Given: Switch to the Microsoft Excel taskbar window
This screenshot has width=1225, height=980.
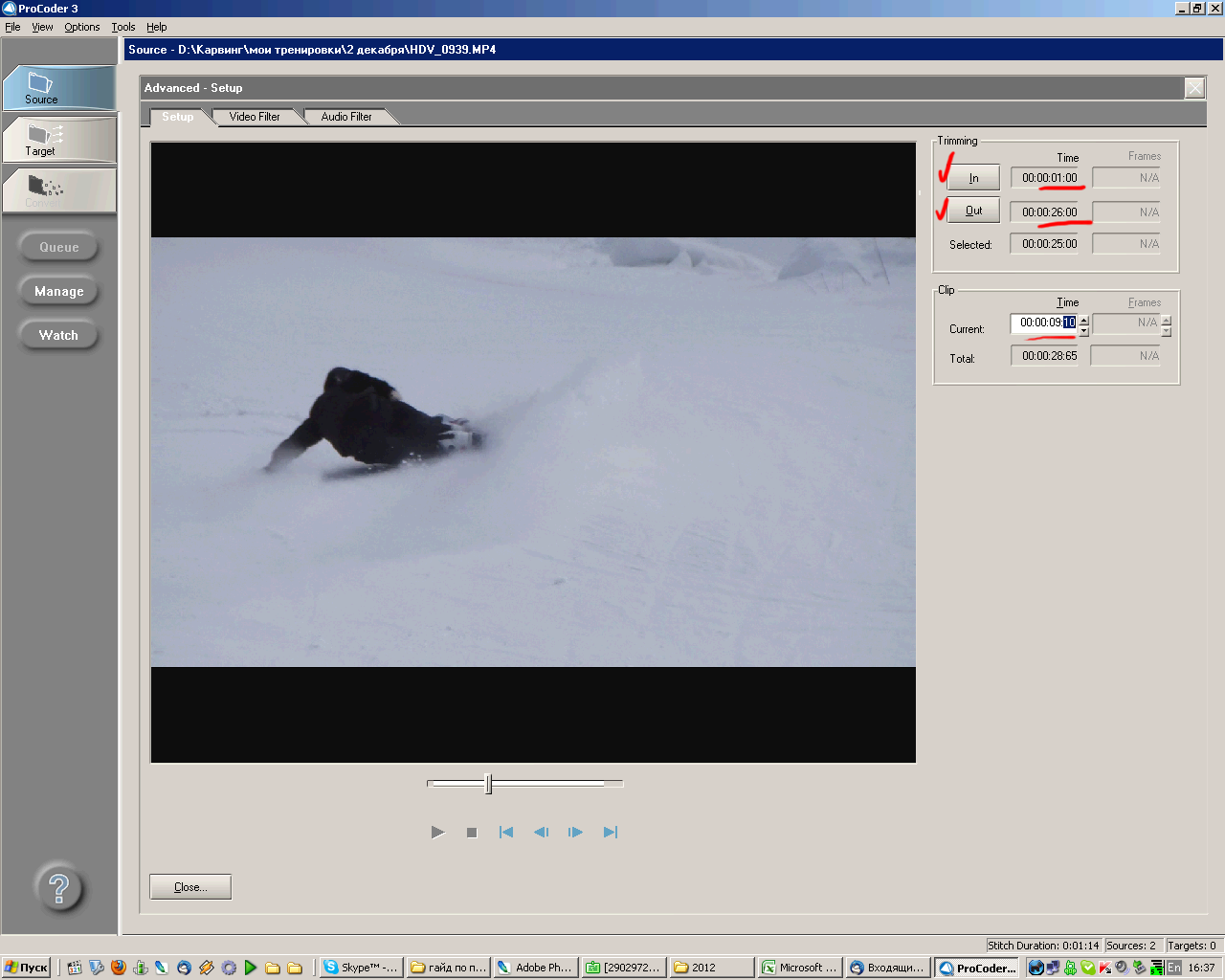Looking at the screenshot, I should tap(799, 968).
